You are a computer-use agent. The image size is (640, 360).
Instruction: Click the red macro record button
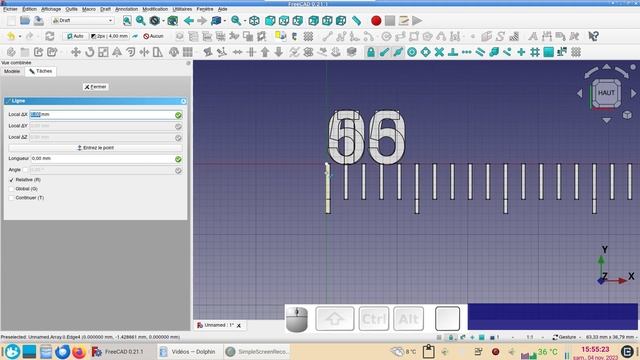coord(376,20)
